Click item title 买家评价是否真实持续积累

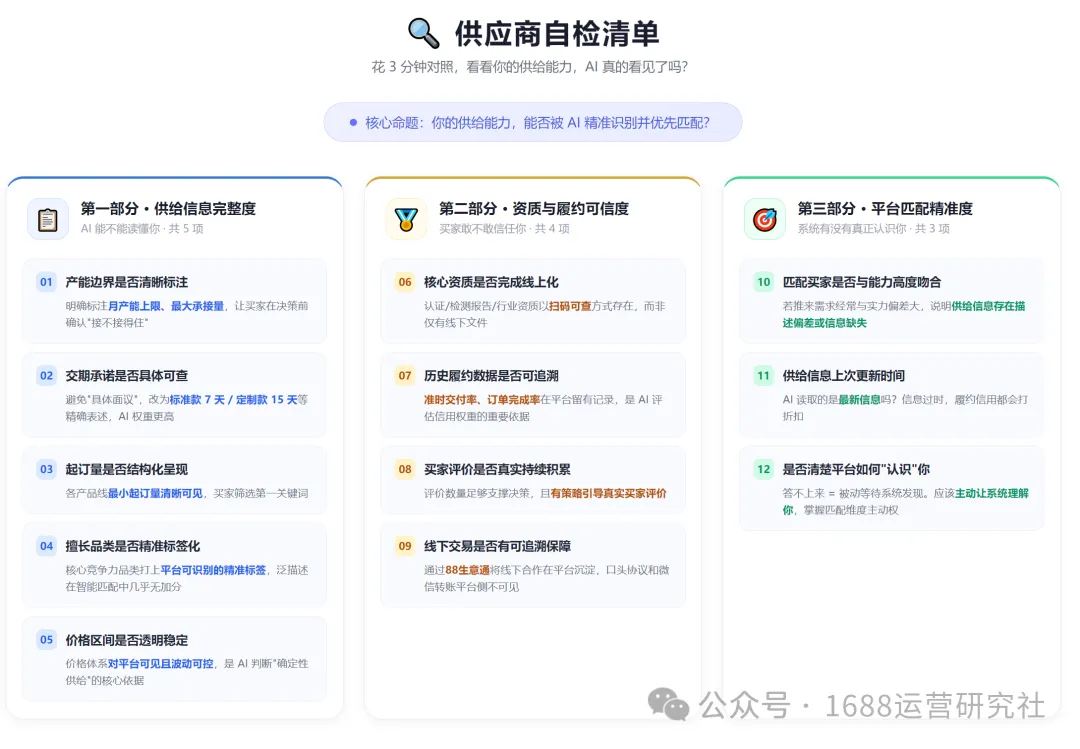click(x=497, y=470)
